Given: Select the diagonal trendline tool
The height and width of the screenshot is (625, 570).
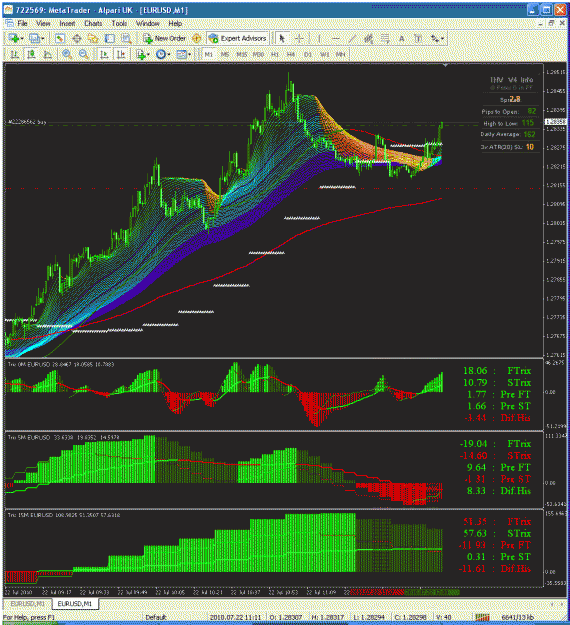Looking at the screenshot, I should click(352, 38).
